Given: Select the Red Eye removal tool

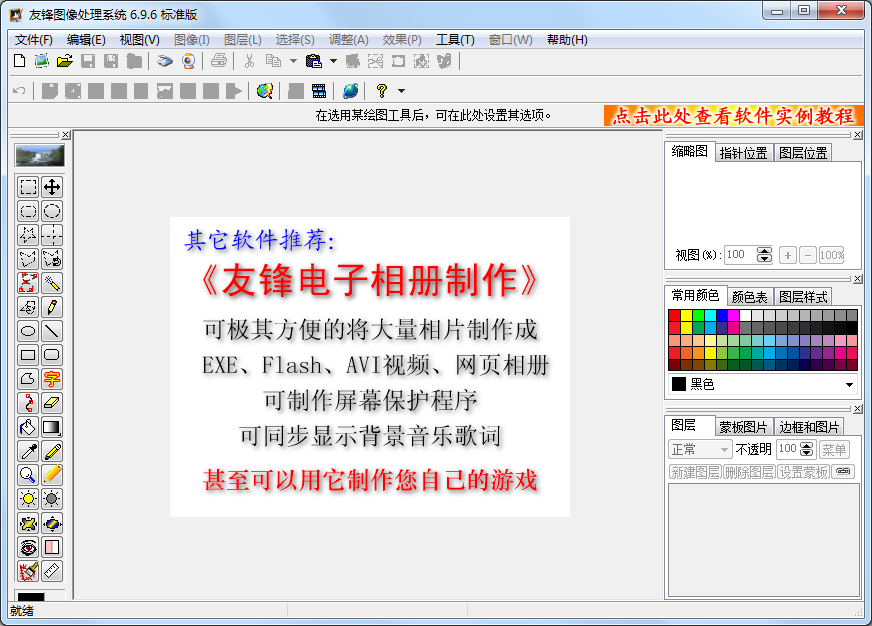Looking at the screenshot, I should 28,547.
